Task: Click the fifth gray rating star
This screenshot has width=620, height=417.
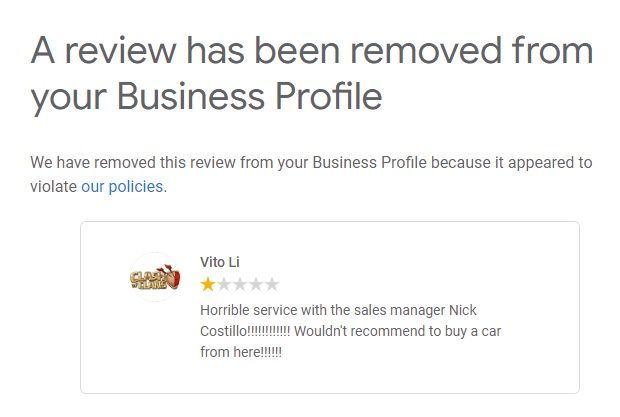Action: coord(272,284)
